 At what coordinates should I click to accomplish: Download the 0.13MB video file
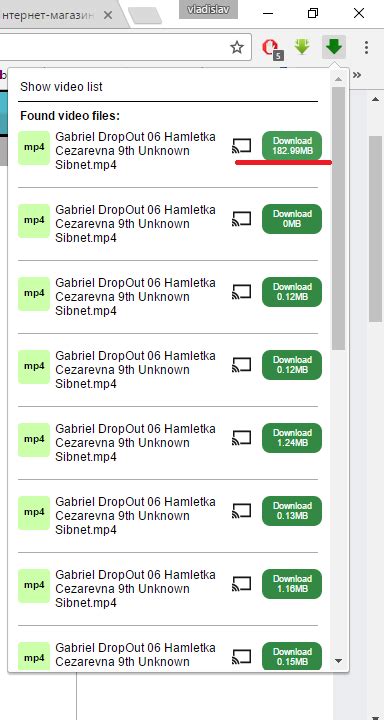tap(292, 511)
